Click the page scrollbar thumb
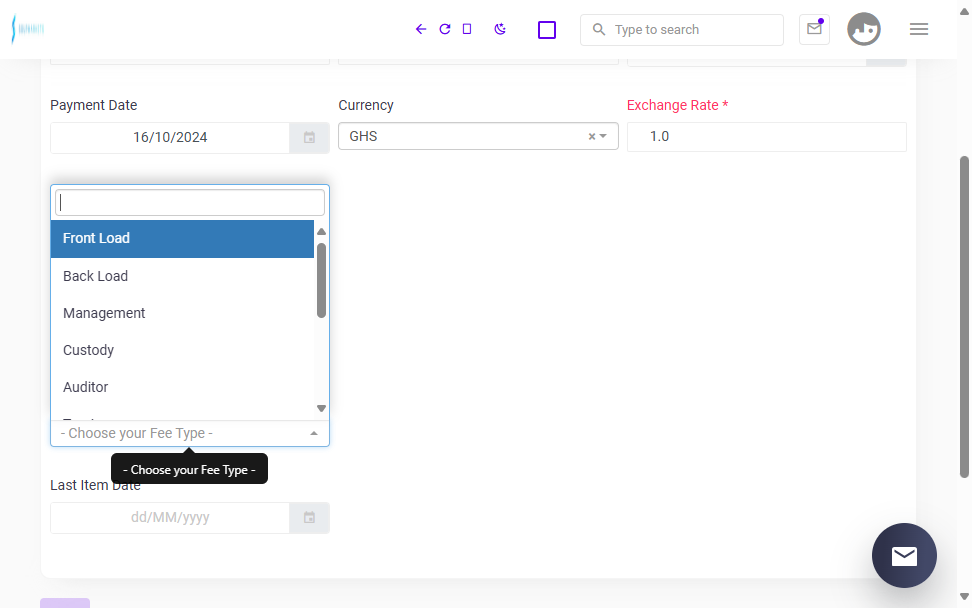The image size is (972, 608). (x=964, y=317)
